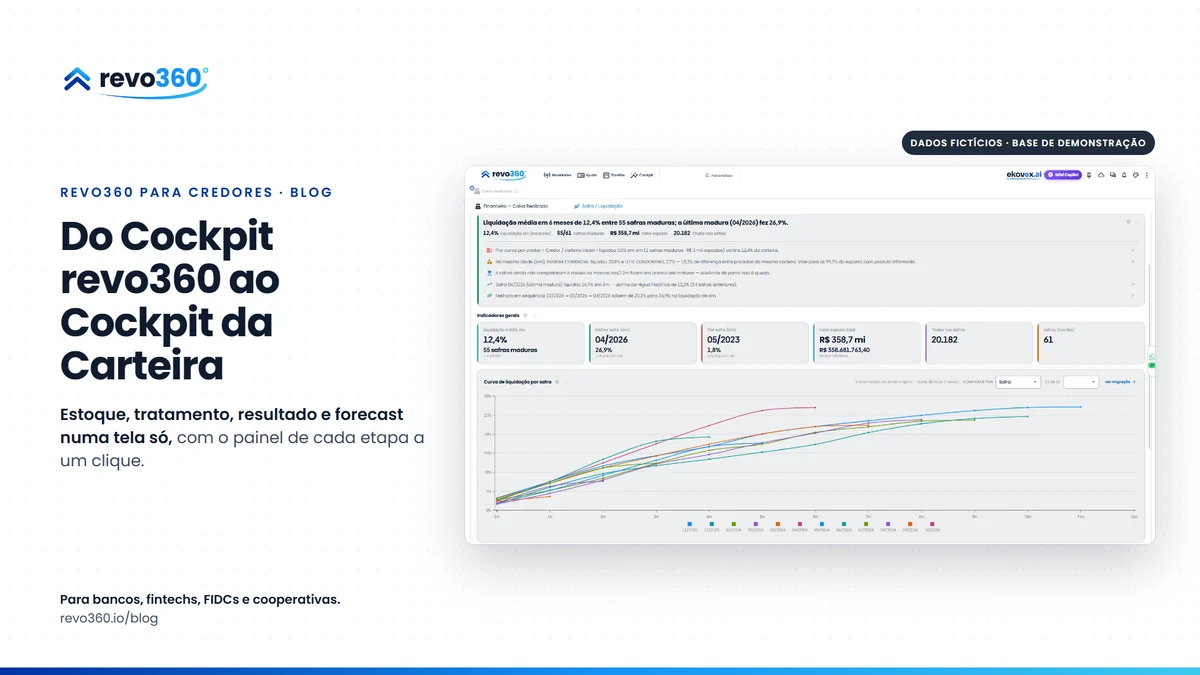Viewport: 1200px width, 675px height.
Task: Click the info icon beside Indicadores gerais
Action: 525,315
